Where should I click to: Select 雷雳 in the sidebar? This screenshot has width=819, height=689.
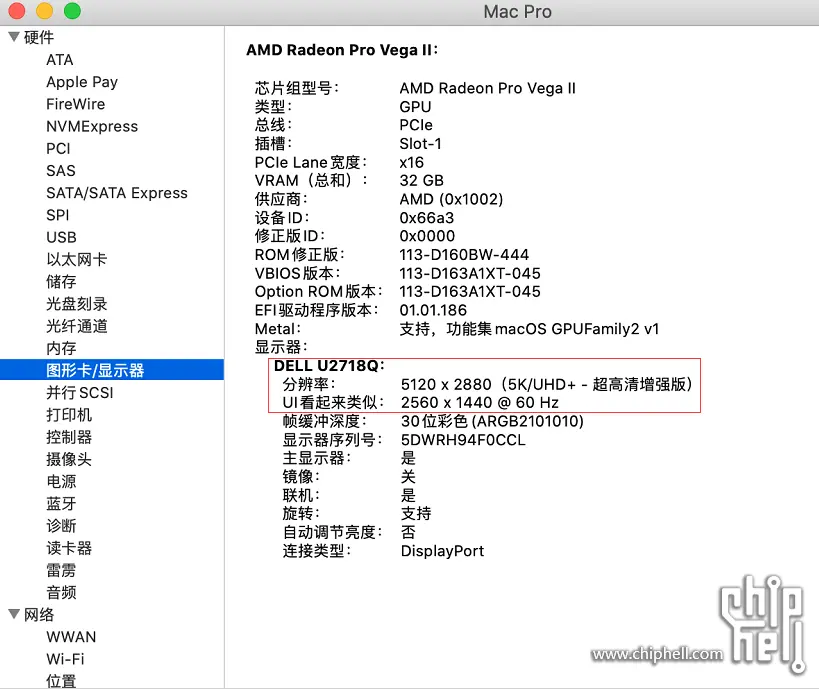(x=61, y=570)
